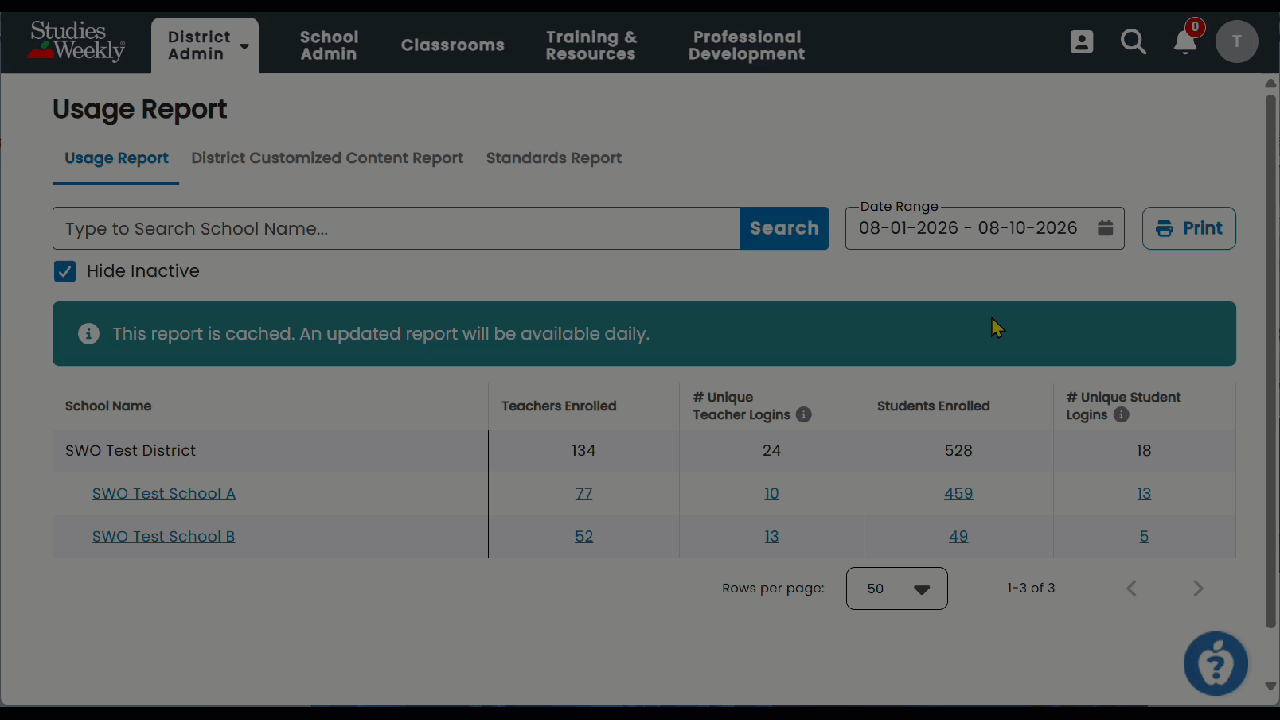Open the Rows per page dropdown
1280x720 pixels.
[897, 588]
